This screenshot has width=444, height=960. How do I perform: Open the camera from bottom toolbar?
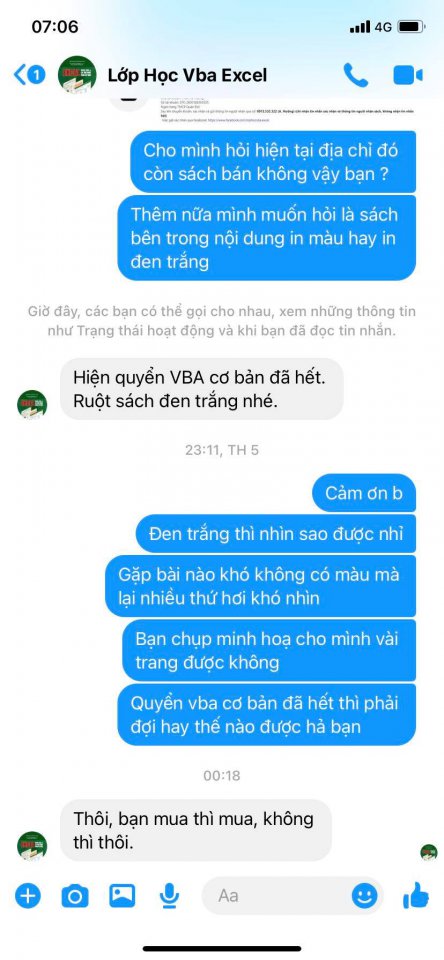[75, 896]
